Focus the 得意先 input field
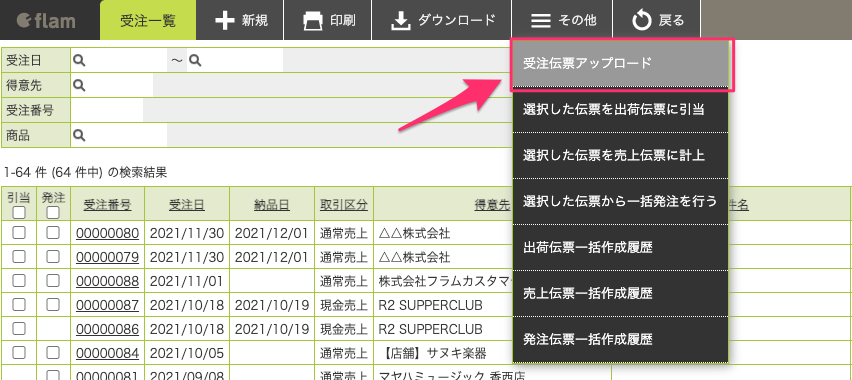The height and width of the screenshot is (380, 852). 120,85
